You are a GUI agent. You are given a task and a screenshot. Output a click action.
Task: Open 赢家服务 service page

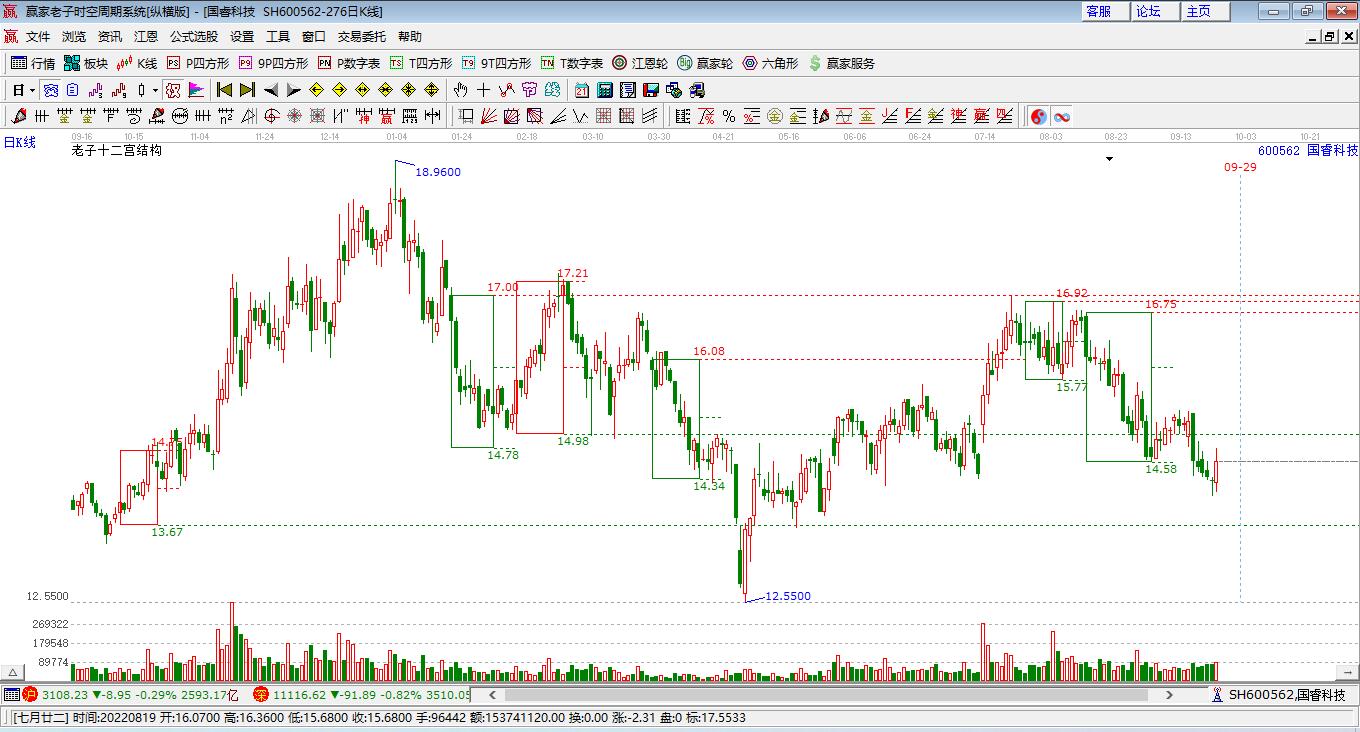pos(841,63)
